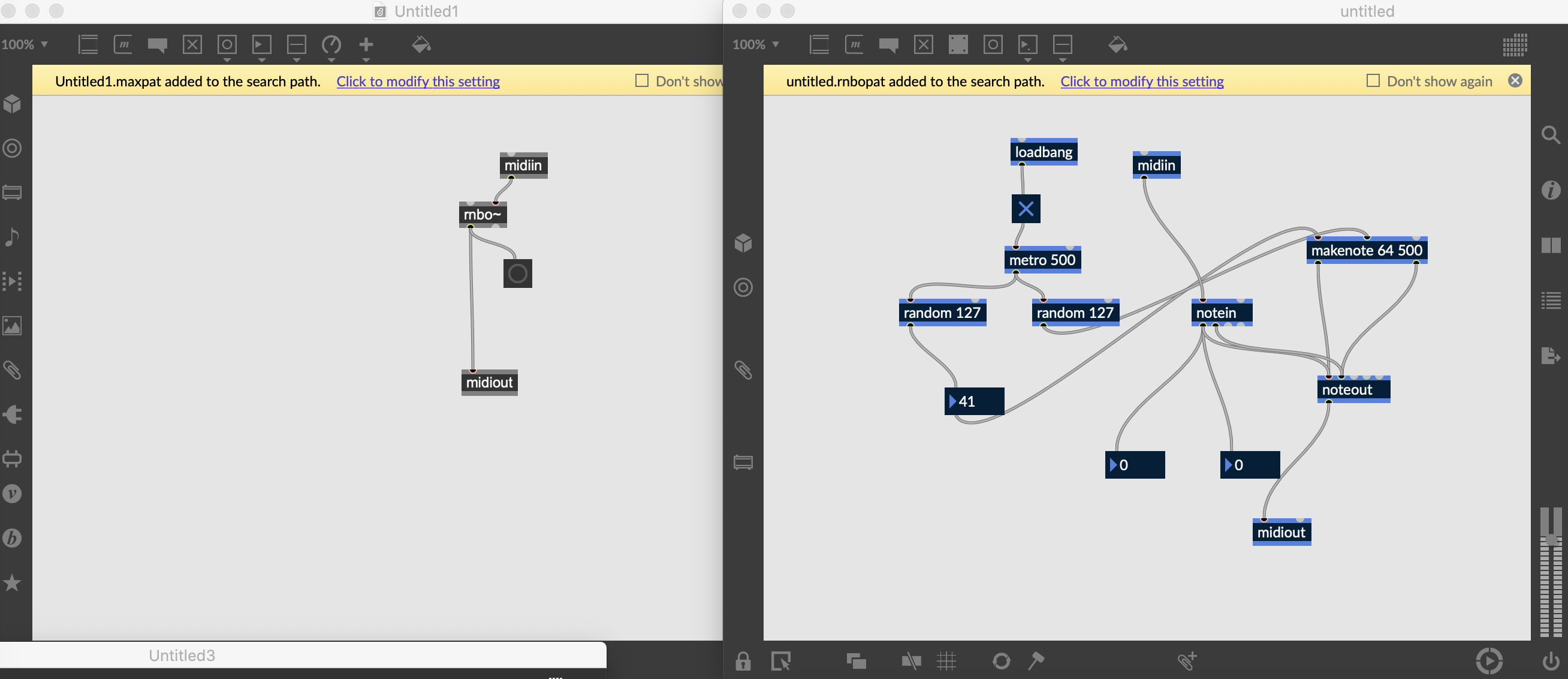Open the reference book icon in right sidebar
Screen dimensions: 1568x679
pyautogui.click(x=1551, y=245)
